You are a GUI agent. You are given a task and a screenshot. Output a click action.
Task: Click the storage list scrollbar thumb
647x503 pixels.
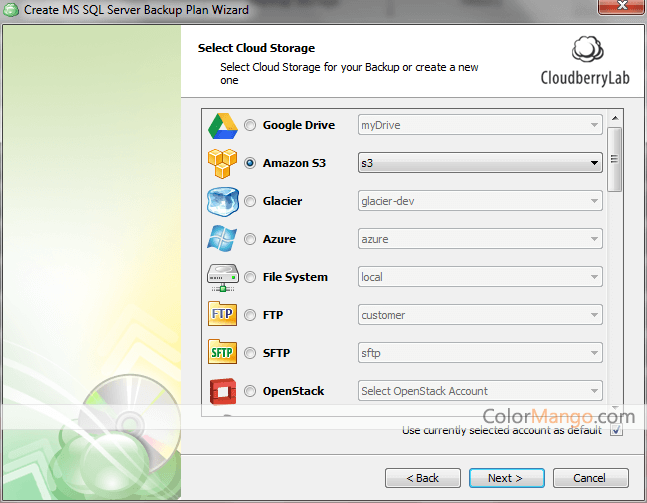click(614, 159)
